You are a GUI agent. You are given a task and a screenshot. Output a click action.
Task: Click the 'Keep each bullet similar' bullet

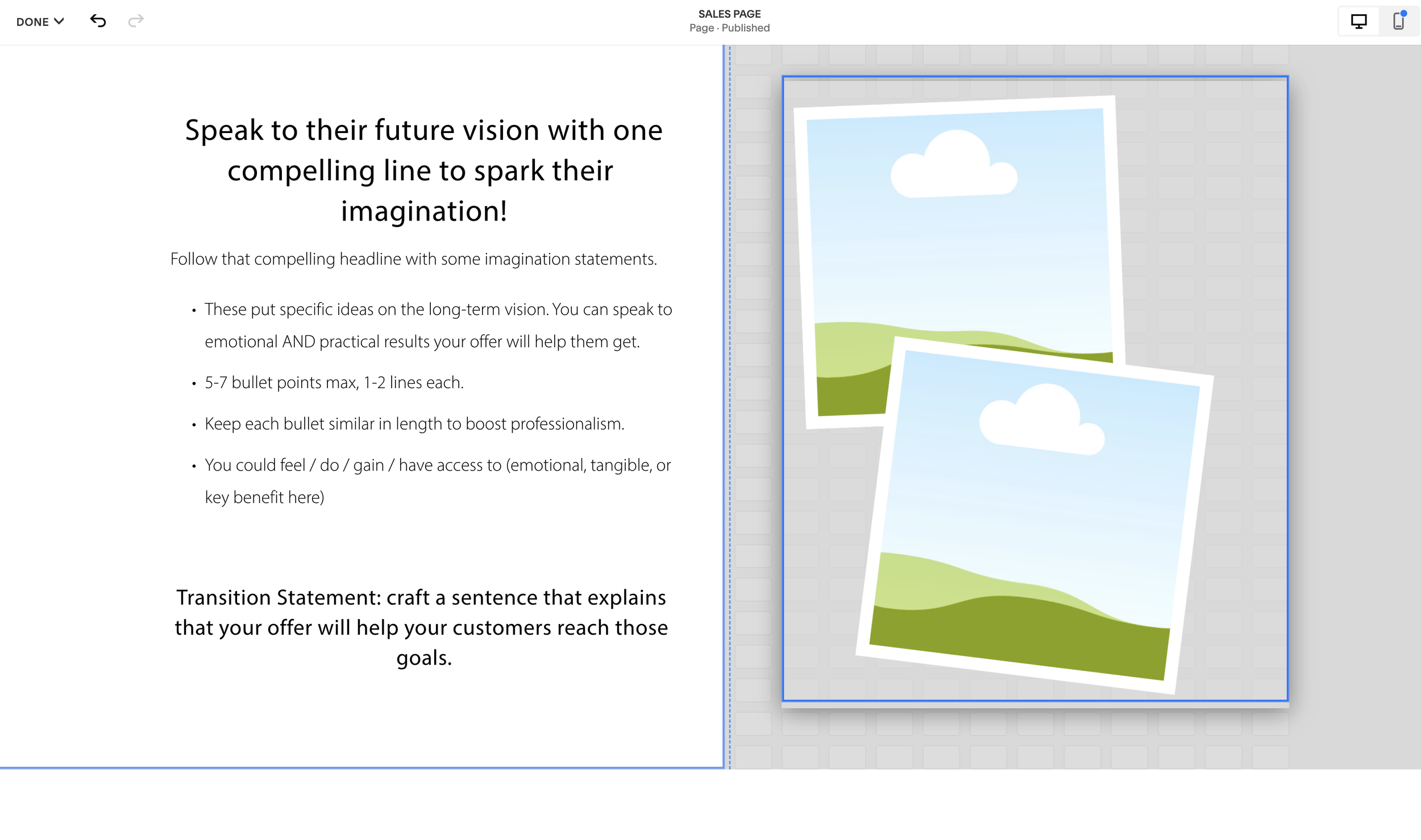(x=414, y=424)
